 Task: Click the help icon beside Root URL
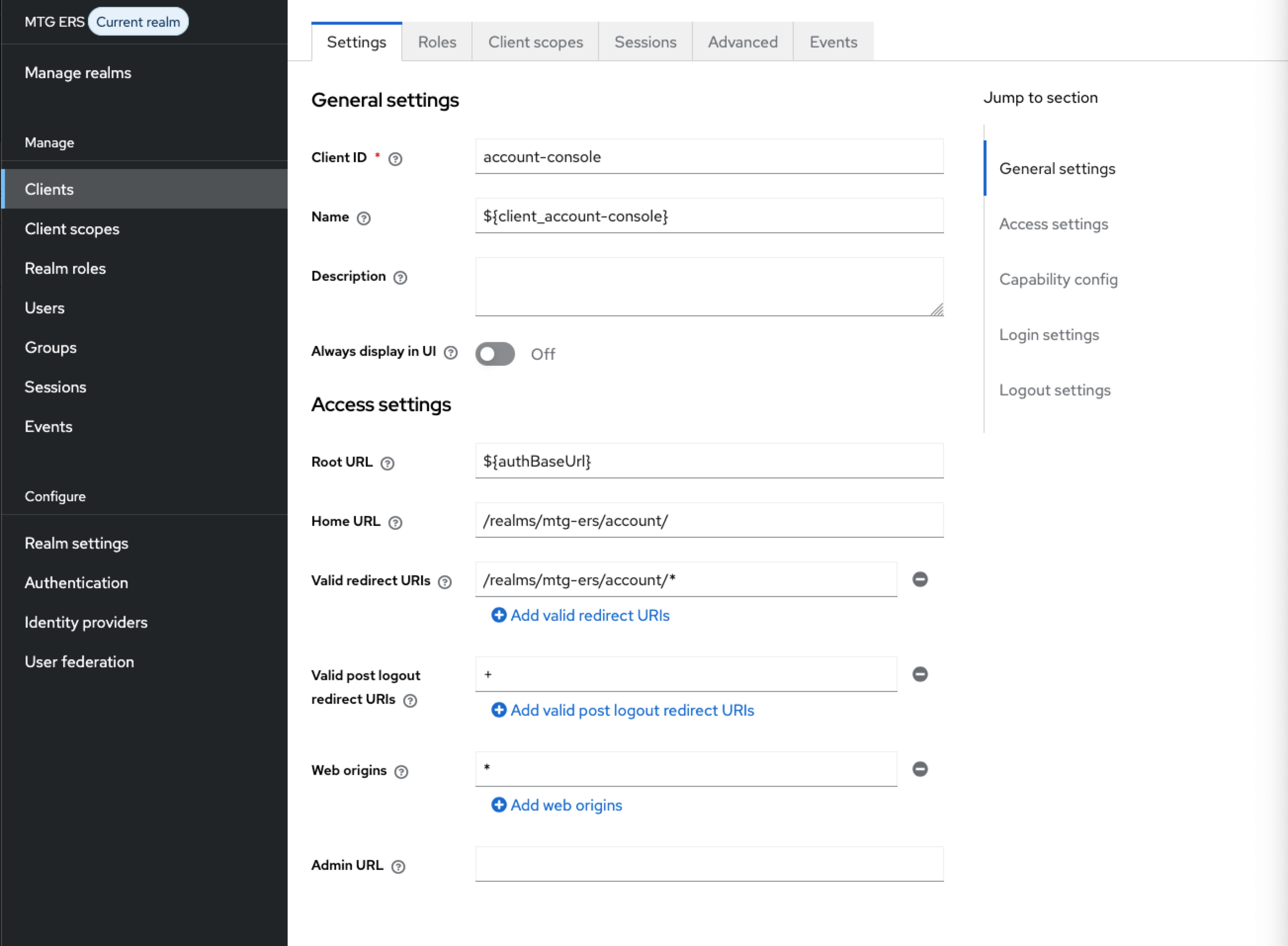[387, 463]
